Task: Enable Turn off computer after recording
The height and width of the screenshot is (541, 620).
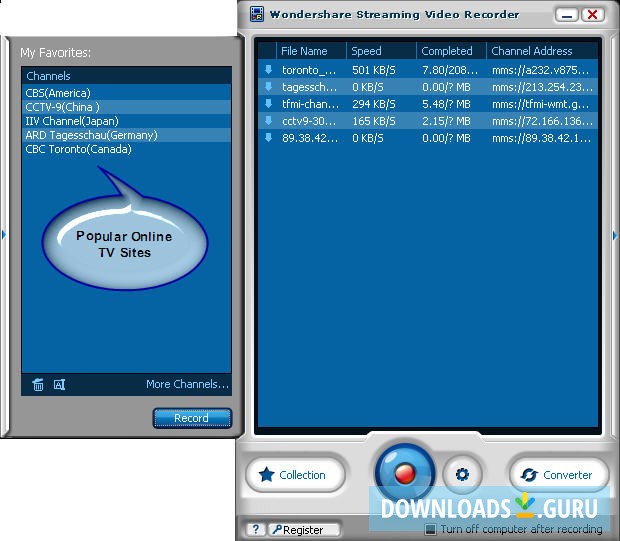Action: tap(430, 529)
